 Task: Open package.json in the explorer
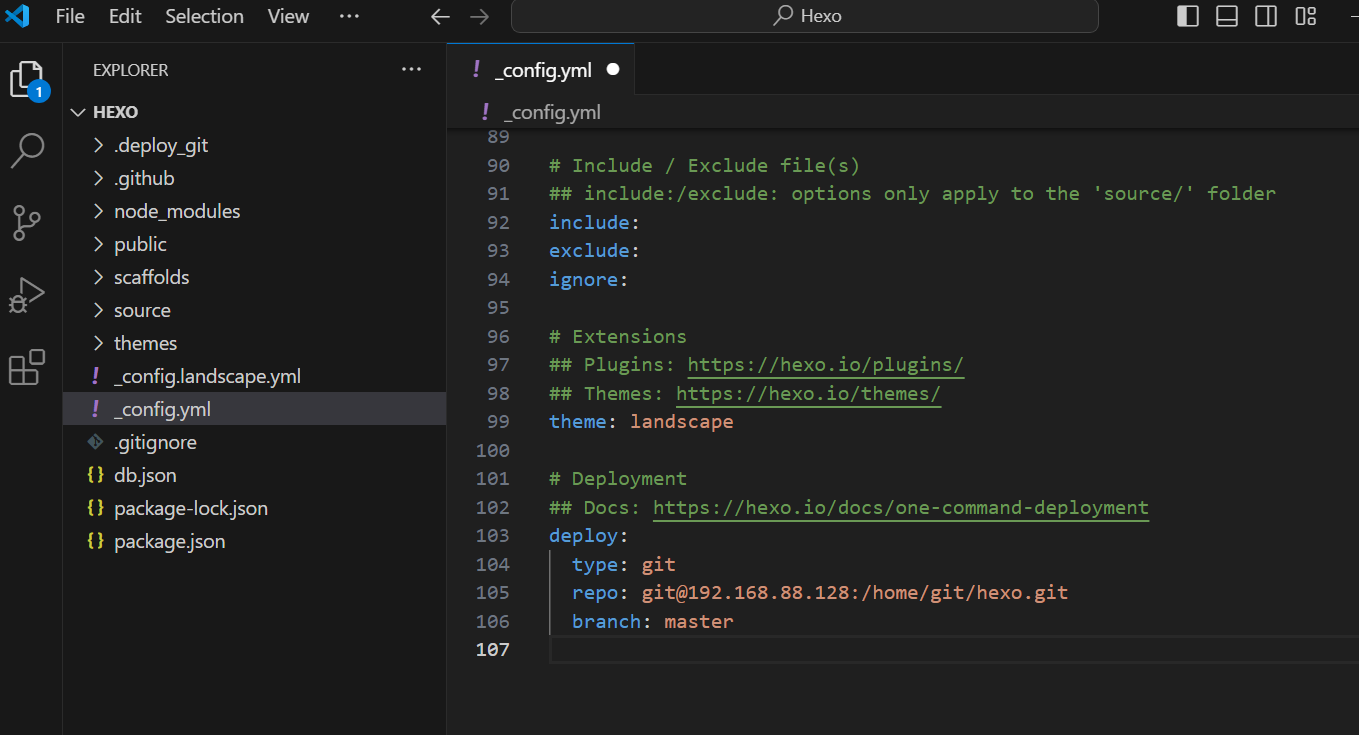coord(169,541)
